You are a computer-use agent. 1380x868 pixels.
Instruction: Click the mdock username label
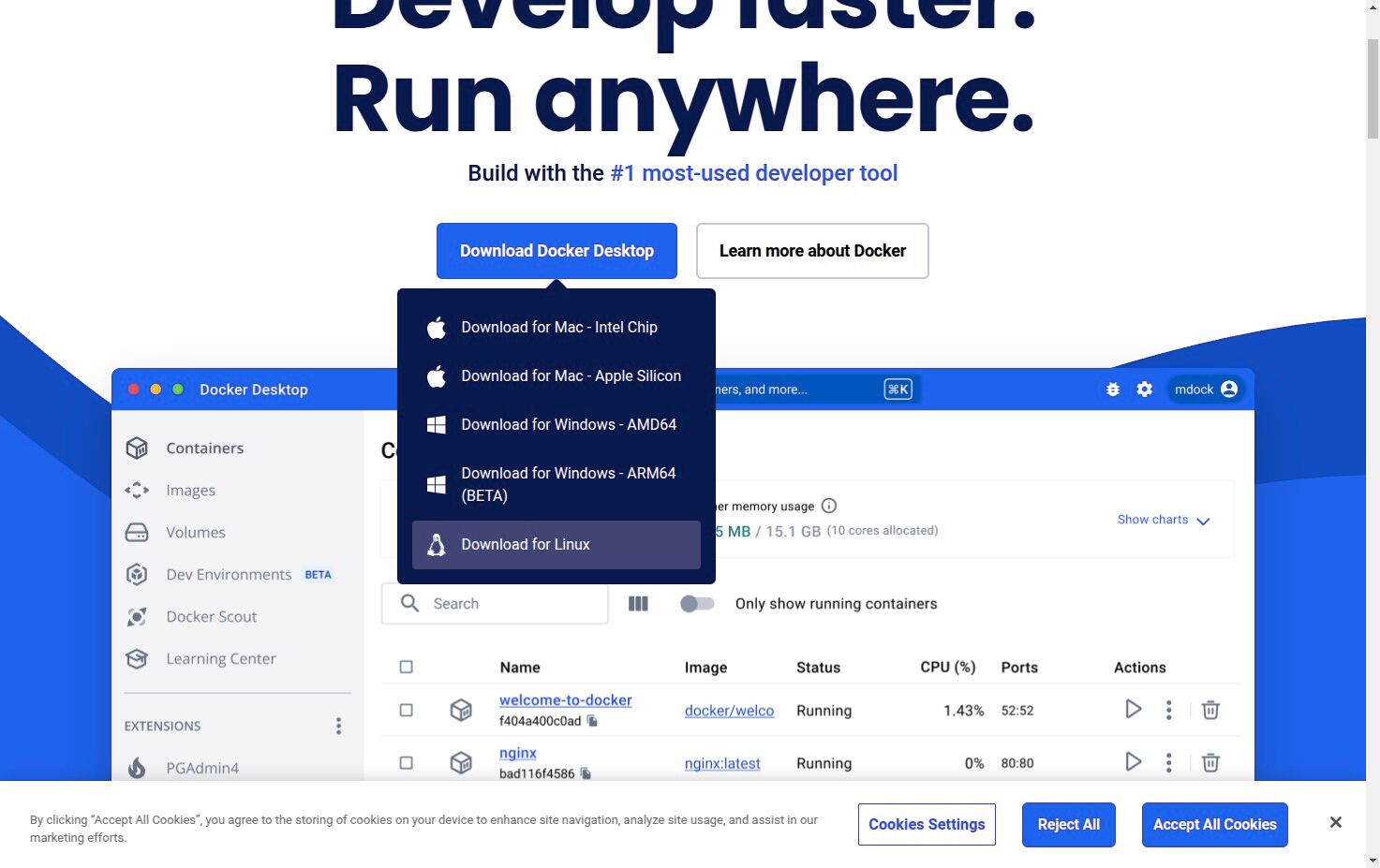tap(1194, 390)
